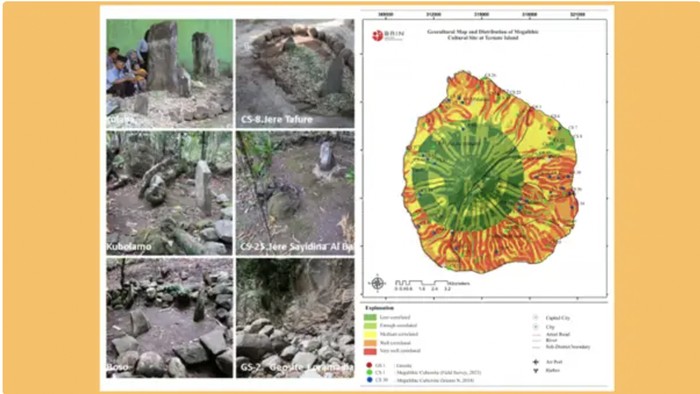Image resolution: width=700 pixels, height=394 pixels.
Task: Click the Ternate Island geocultural map
Action: (490, 172)
